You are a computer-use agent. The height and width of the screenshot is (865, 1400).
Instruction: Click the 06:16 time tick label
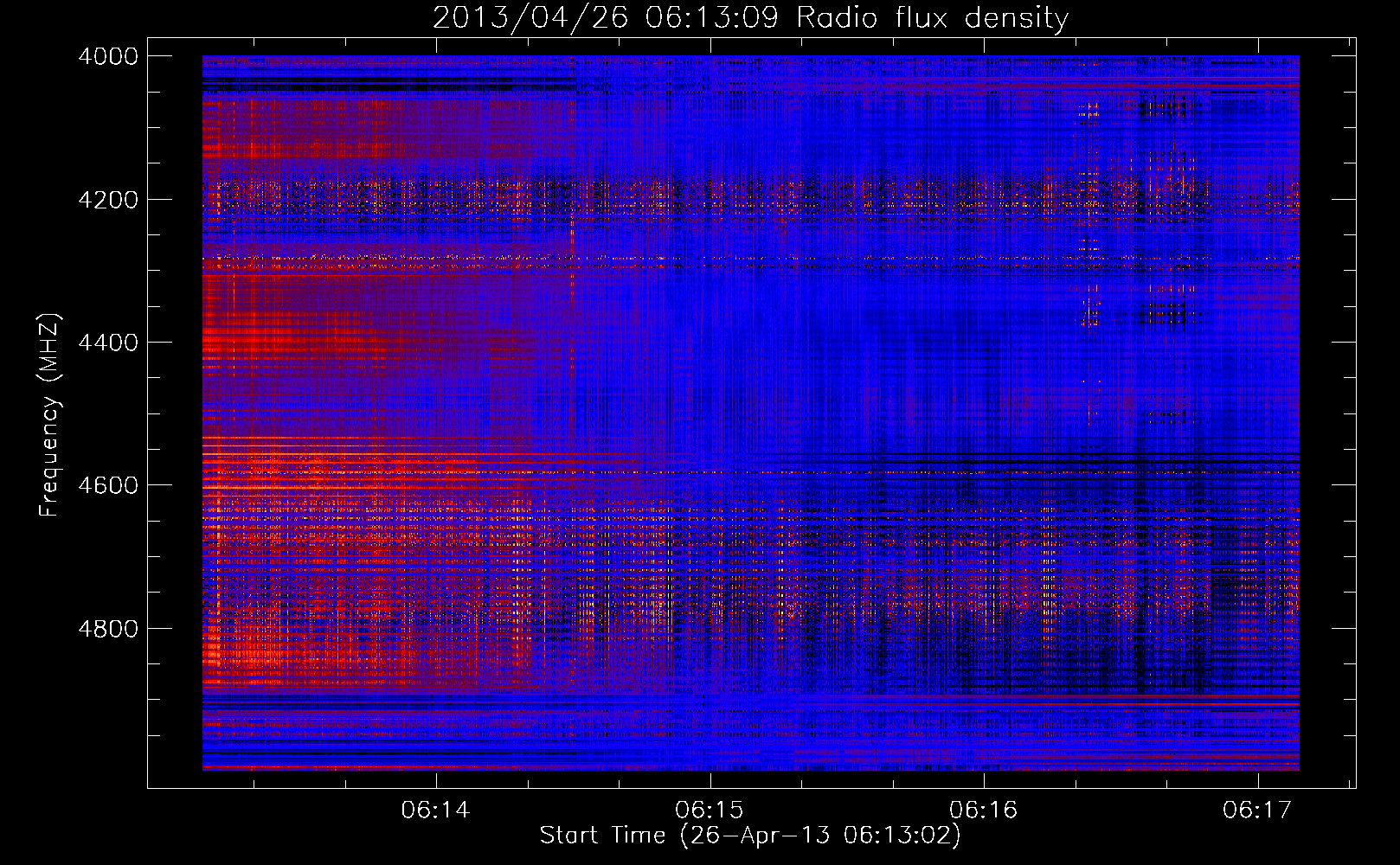[x=984, y=811]
